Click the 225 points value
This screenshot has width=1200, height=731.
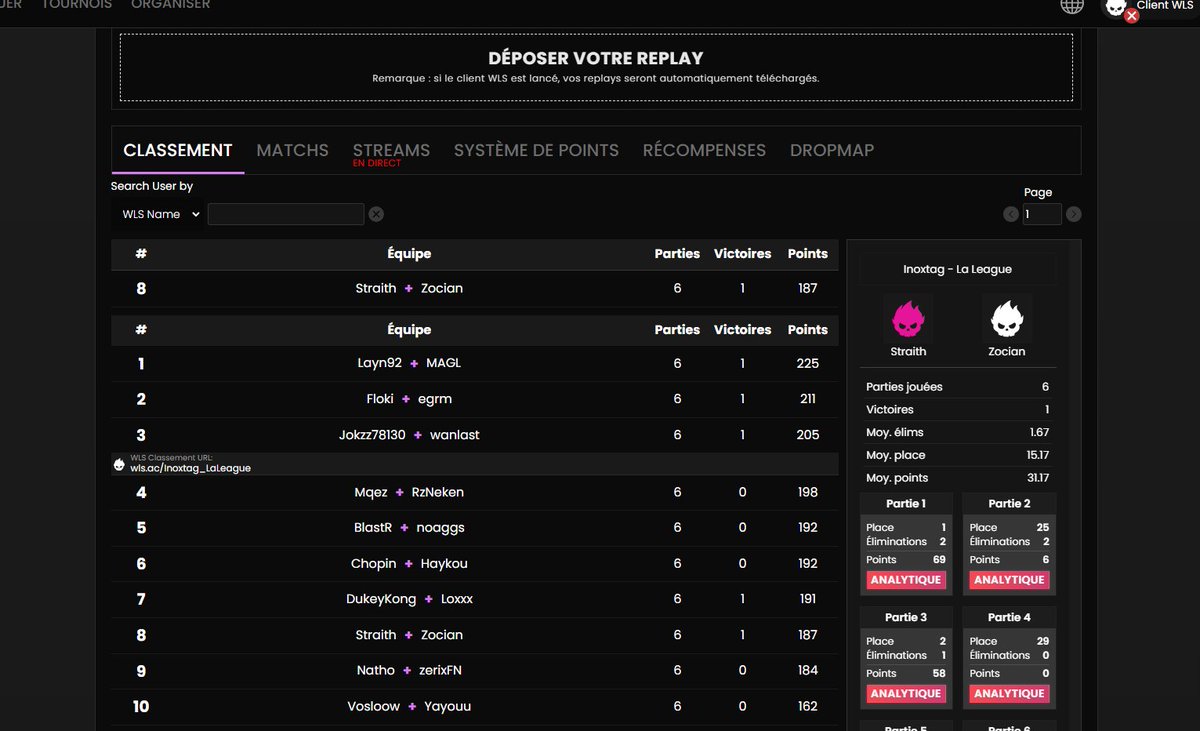point(808,364)
